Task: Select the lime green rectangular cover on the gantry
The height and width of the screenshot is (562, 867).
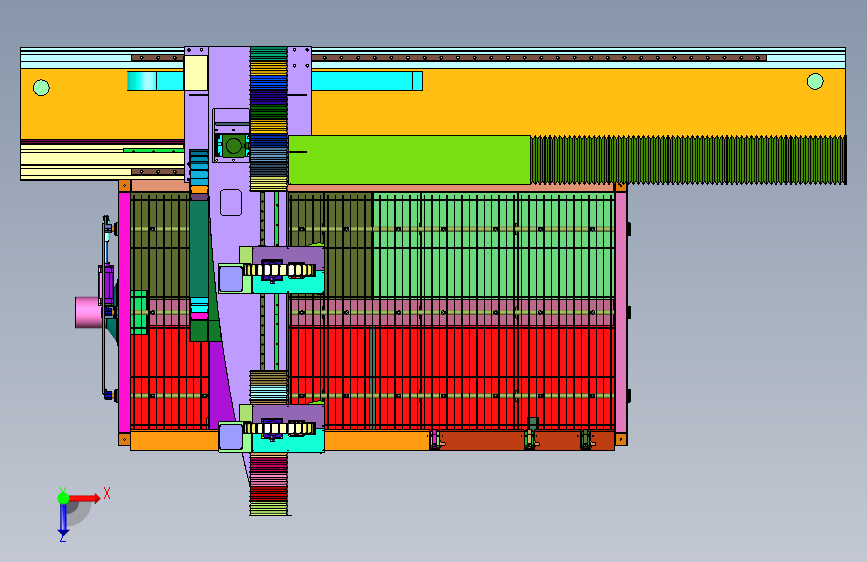Action: click(409, 160)
